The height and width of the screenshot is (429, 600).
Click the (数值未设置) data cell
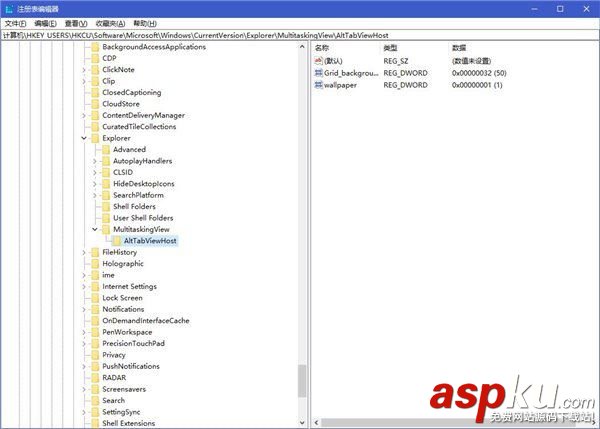point(471,60)
